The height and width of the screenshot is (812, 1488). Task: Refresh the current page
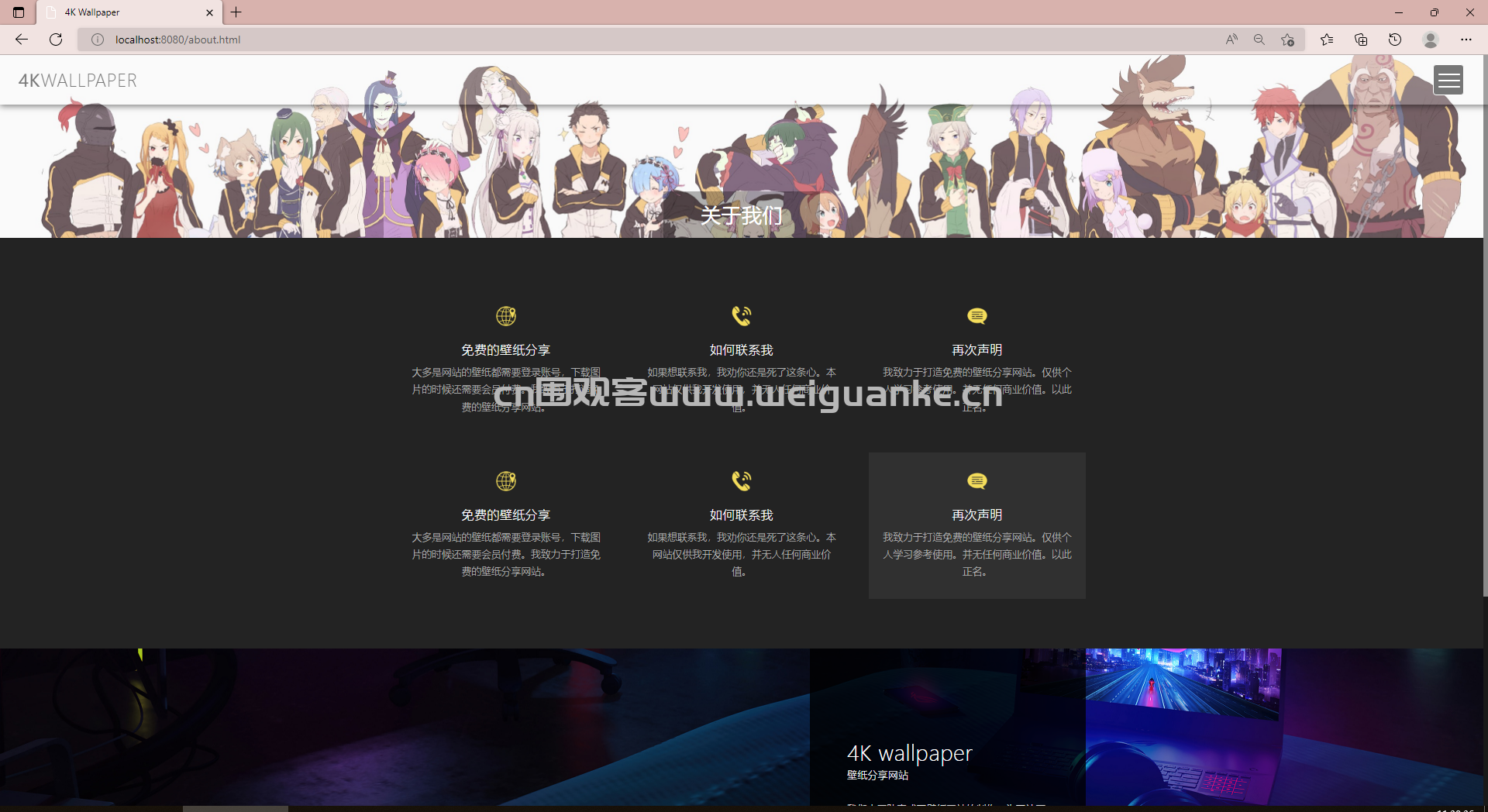pos(56,40)
